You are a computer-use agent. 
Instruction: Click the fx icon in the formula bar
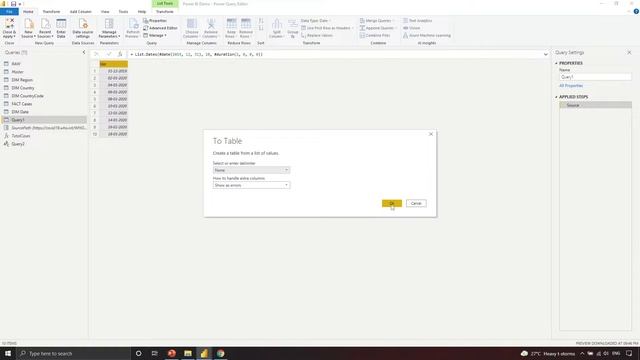120,54
